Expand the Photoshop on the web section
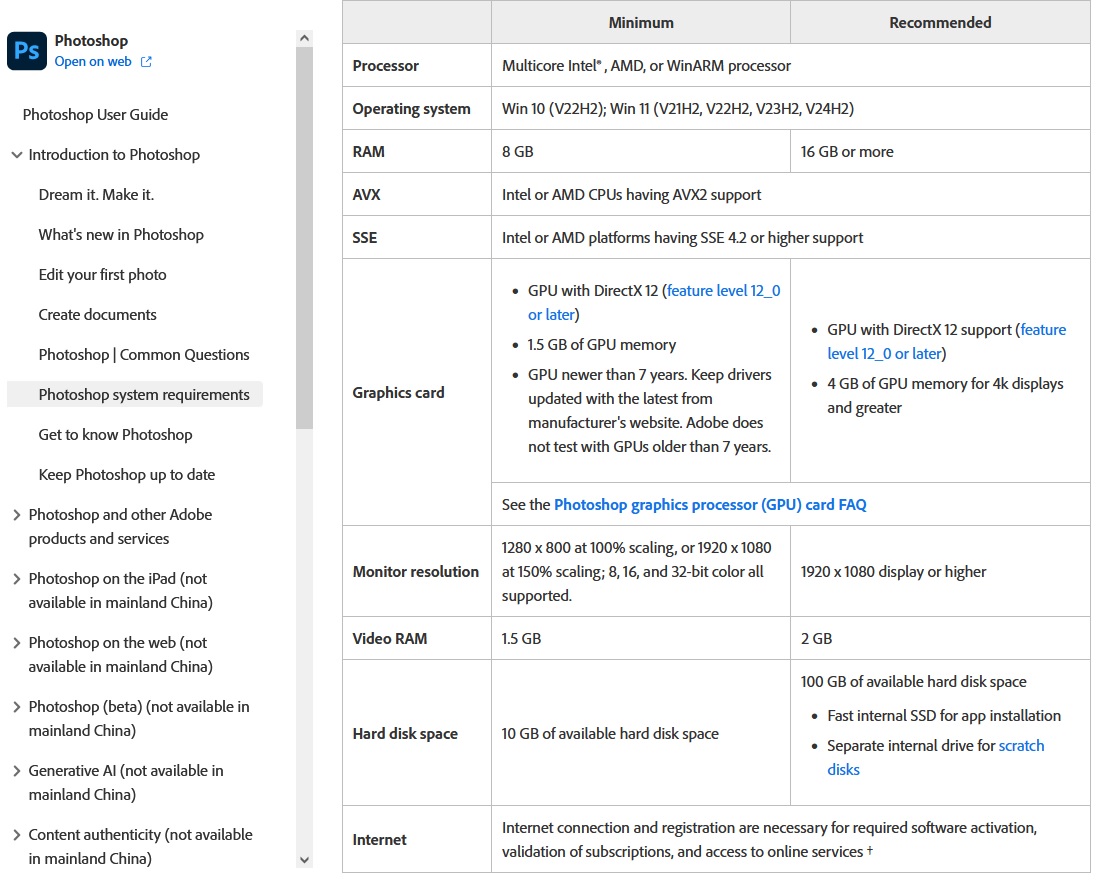 [x=17, y=643]
